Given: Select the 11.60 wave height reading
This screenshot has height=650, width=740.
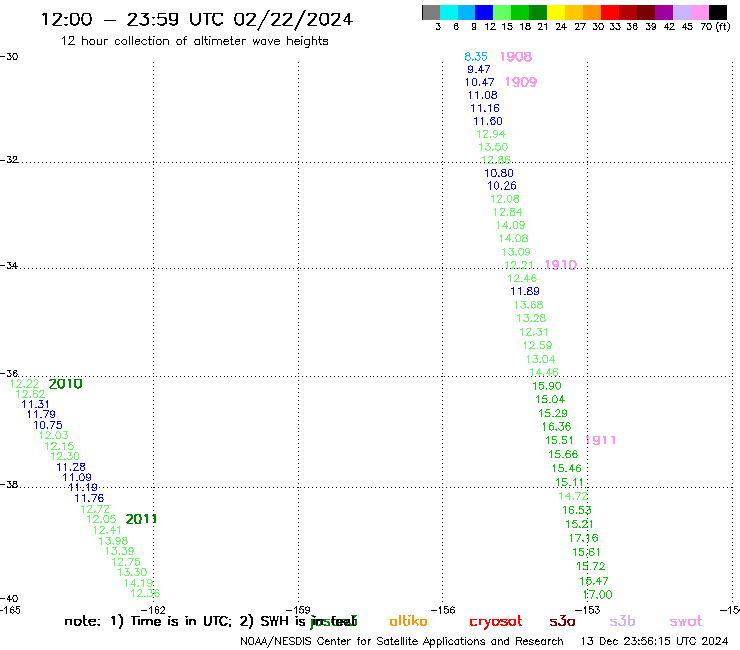Looking at the screenshot, I should 488,121.
